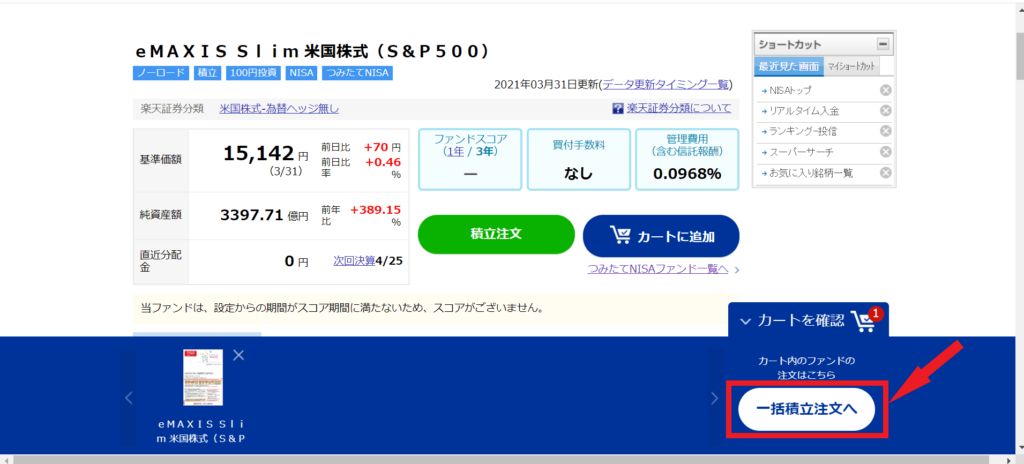
Task: Switch to マイショートカット tab
Action: pos(851,66)
